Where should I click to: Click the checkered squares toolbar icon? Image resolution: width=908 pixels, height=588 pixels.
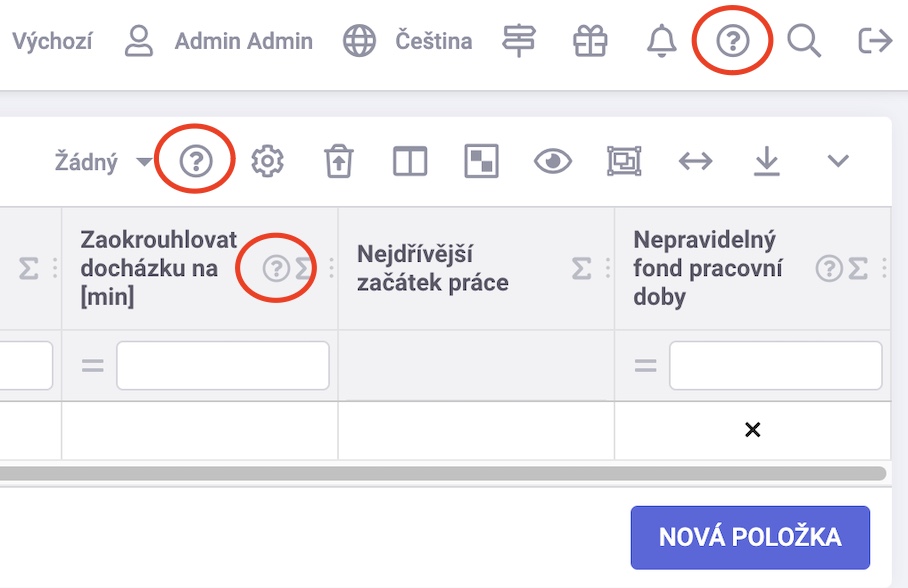point(481,161)
